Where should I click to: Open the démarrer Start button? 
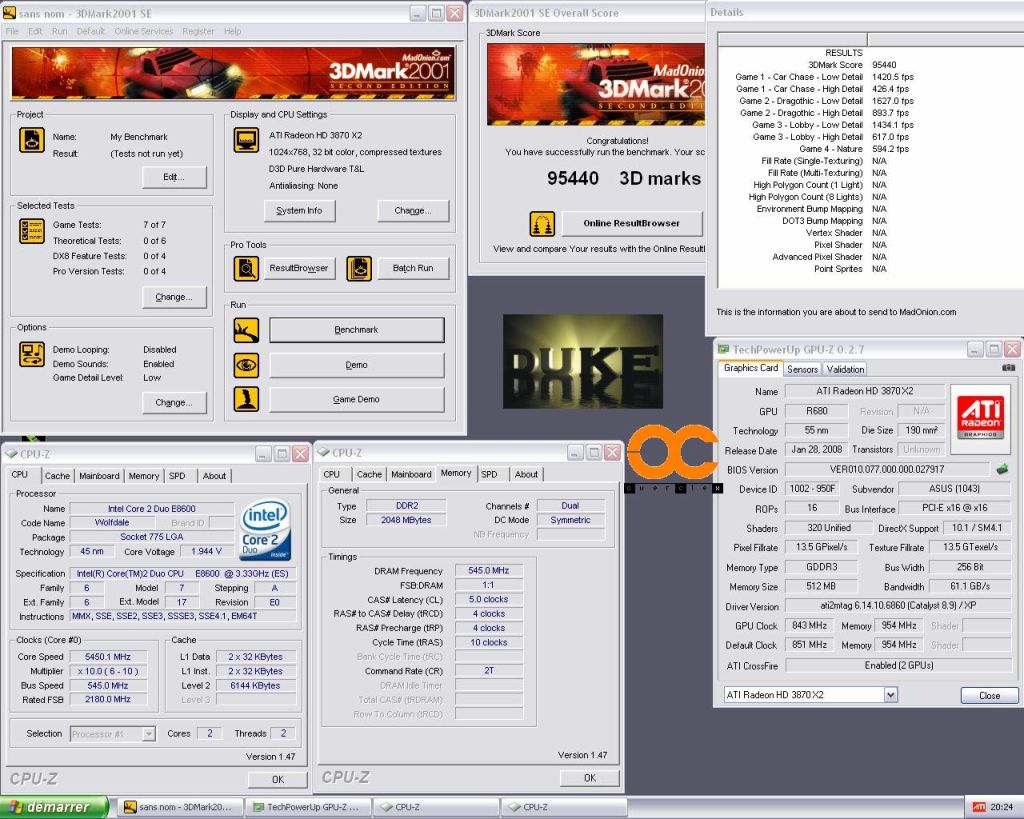(x=54, y=807)
